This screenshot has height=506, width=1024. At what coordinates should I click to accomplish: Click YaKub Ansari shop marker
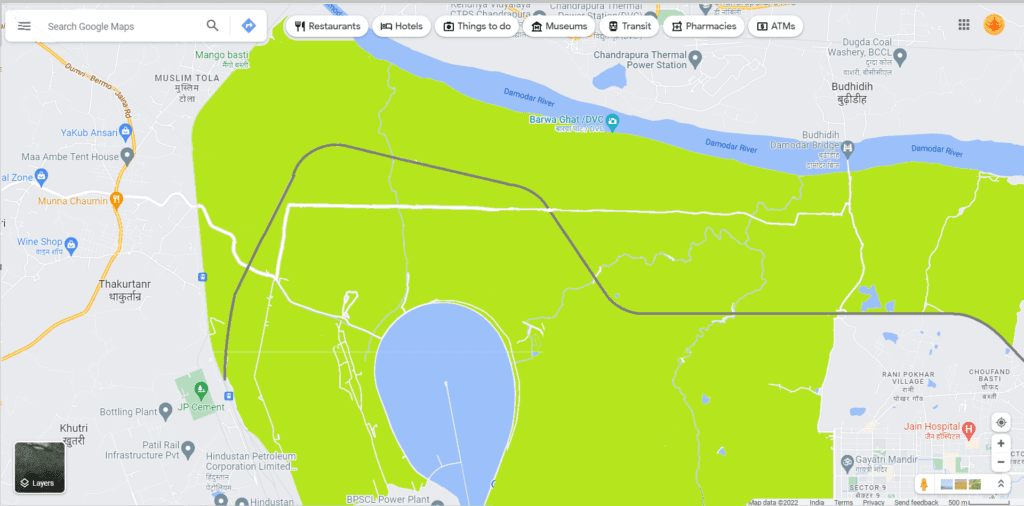(126, 133)
